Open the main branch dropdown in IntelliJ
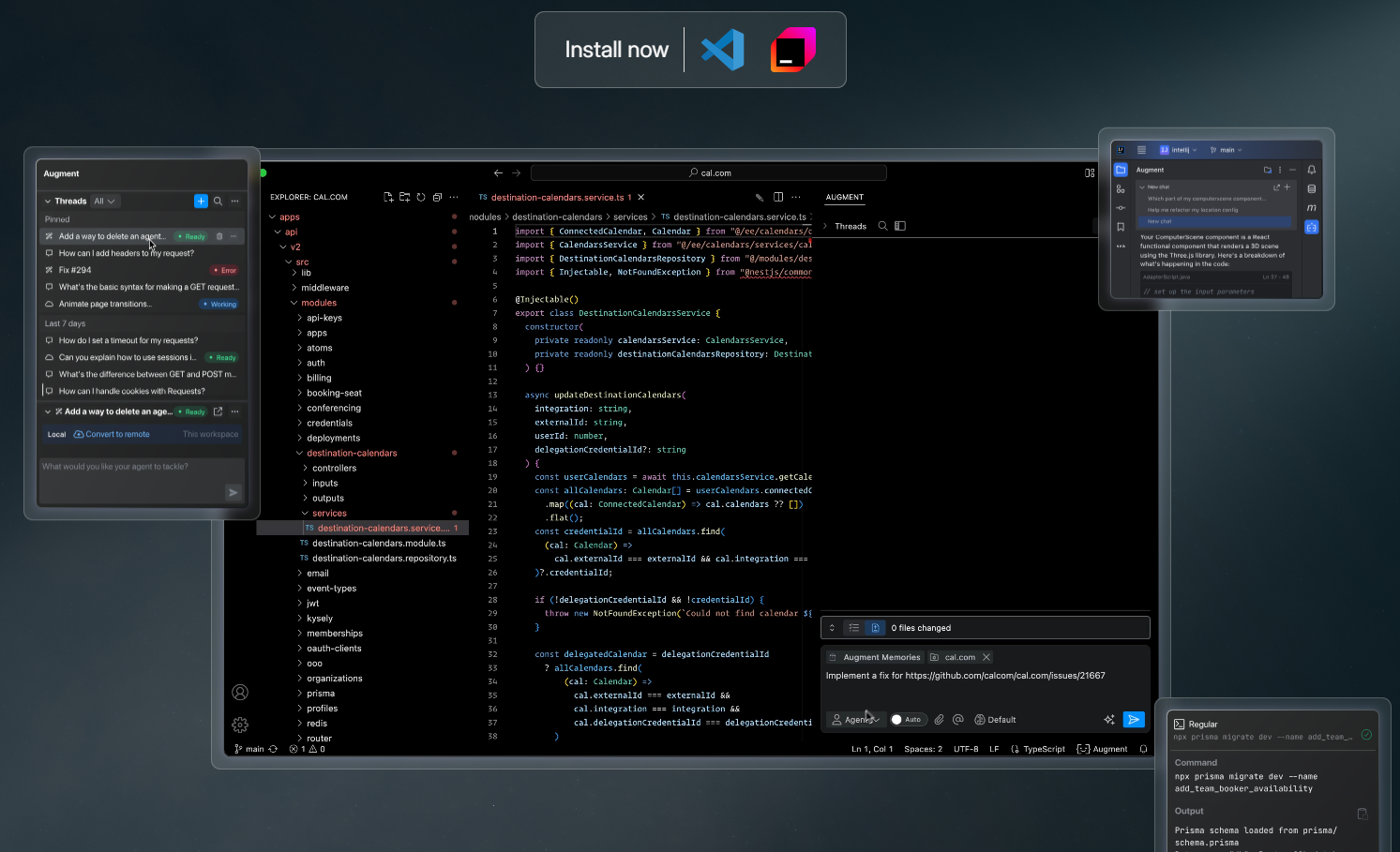Viewport: 1400px width, 852px height. 1227,150
